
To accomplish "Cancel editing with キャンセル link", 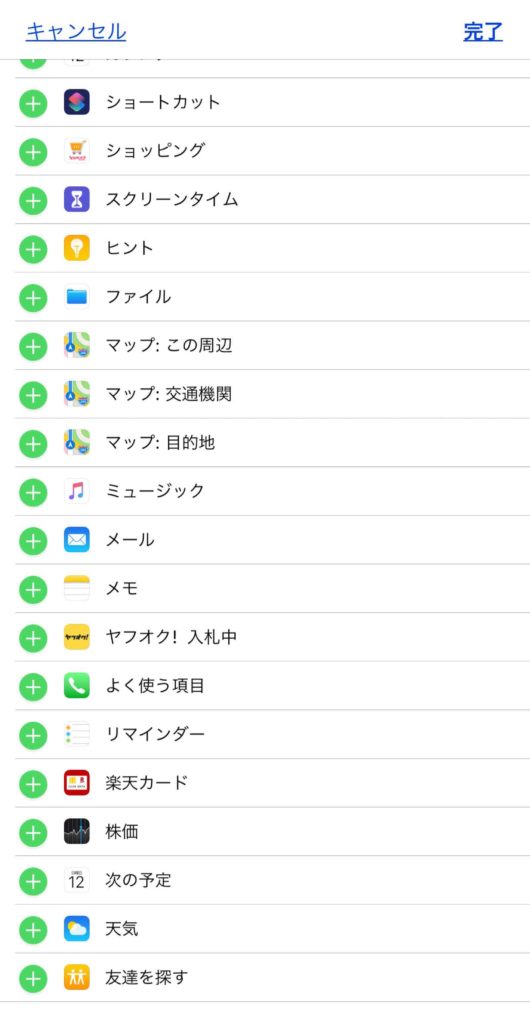I will coord(76,31).
